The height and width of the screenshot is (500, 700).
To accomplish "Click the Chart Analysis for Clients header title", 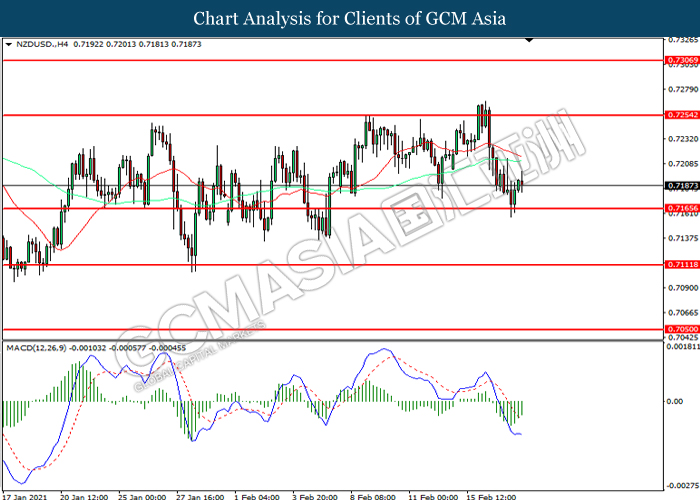I will coord(350,19).
